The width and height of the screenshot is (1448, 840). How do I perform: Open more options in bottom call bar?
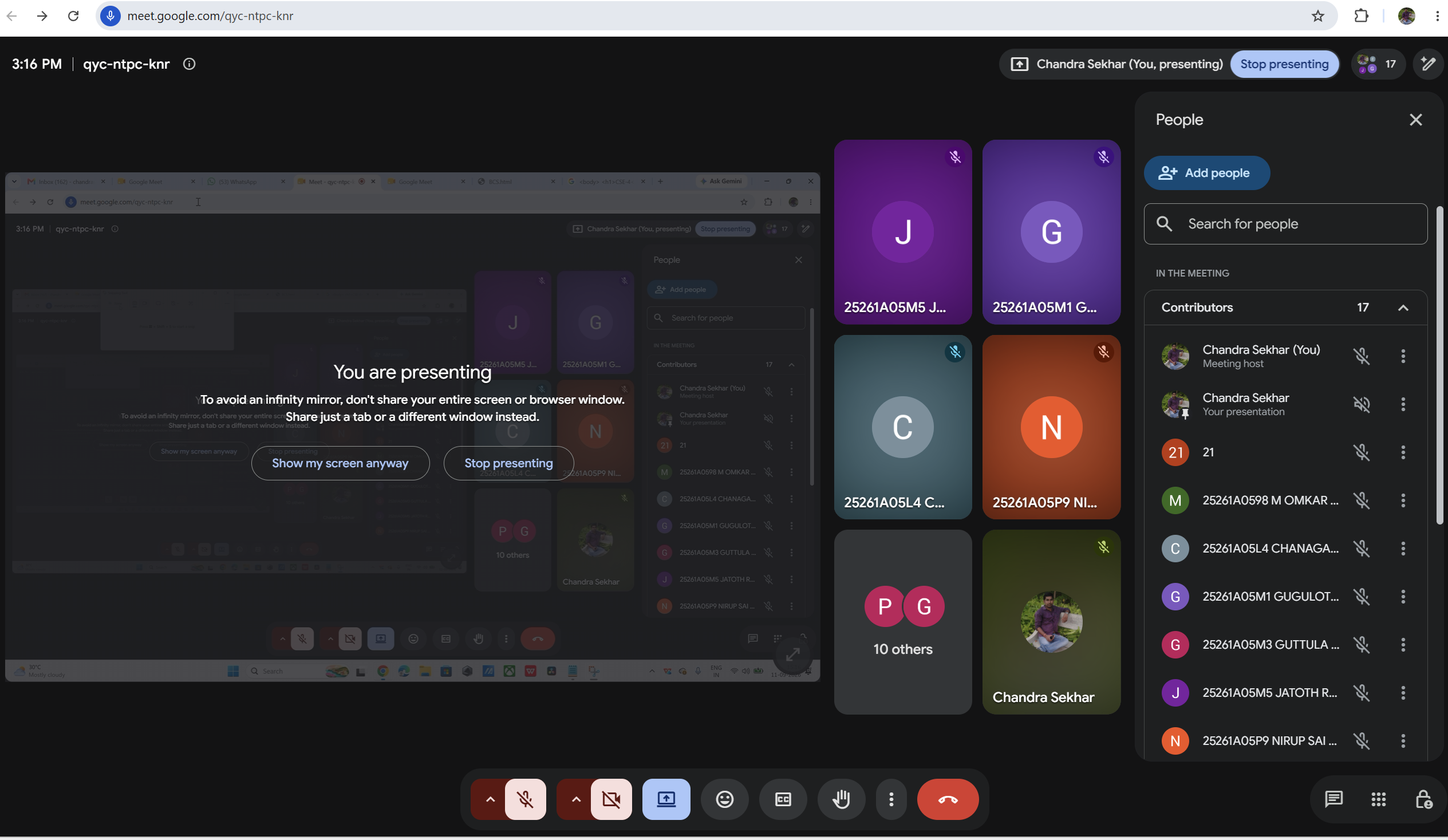coord(891,799)
